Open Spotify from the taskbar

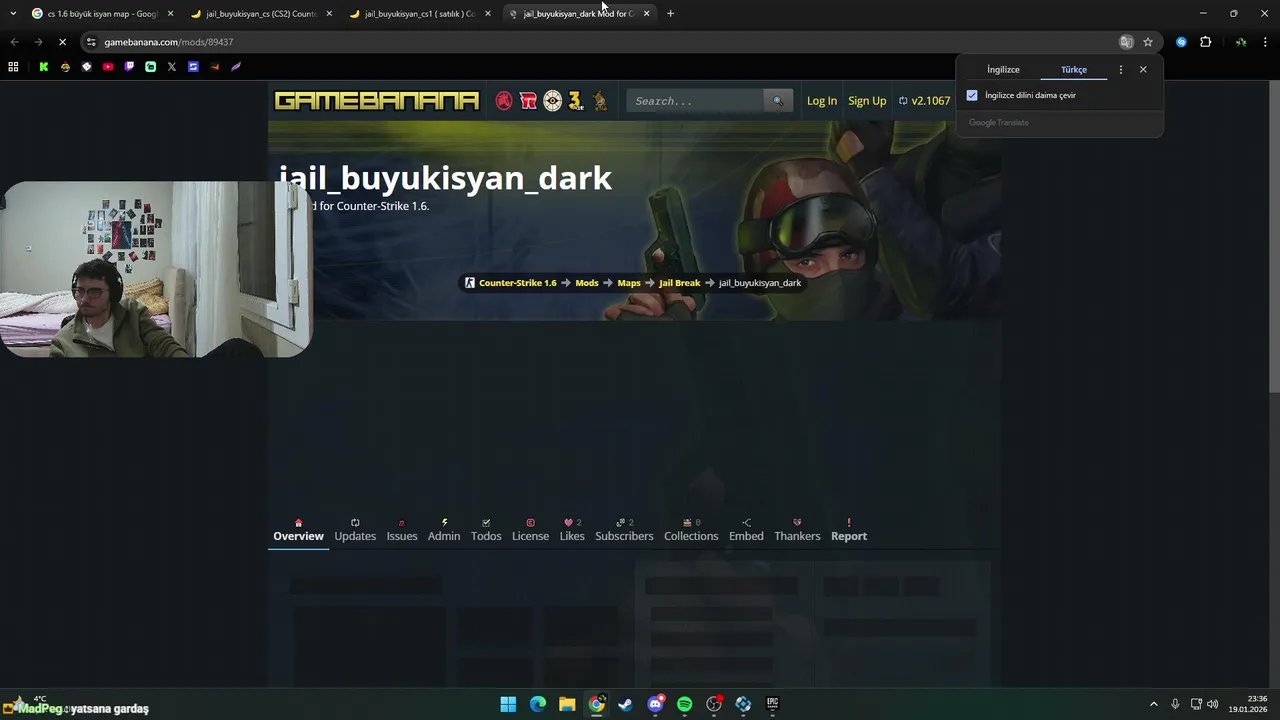click(x=684, y=704)
